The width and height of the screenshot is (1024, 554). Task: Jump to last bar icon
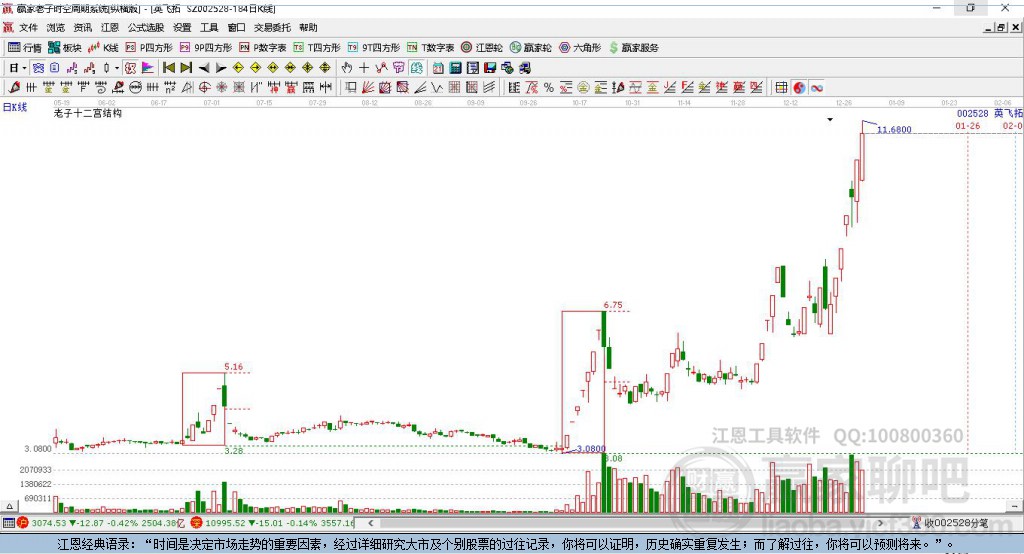coord(186,68)
